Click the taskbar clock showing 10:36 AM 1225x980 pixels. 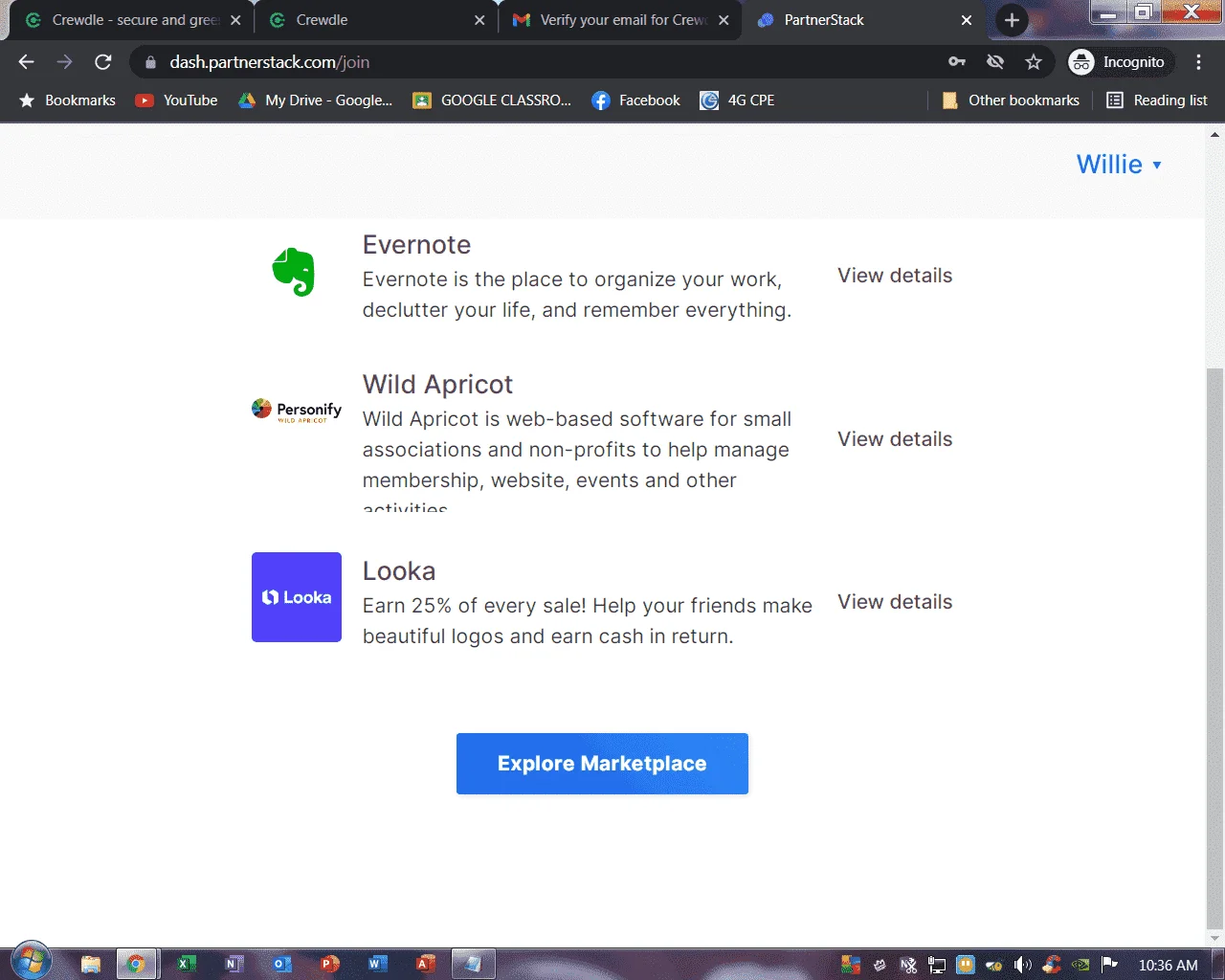pos(1168,965)
